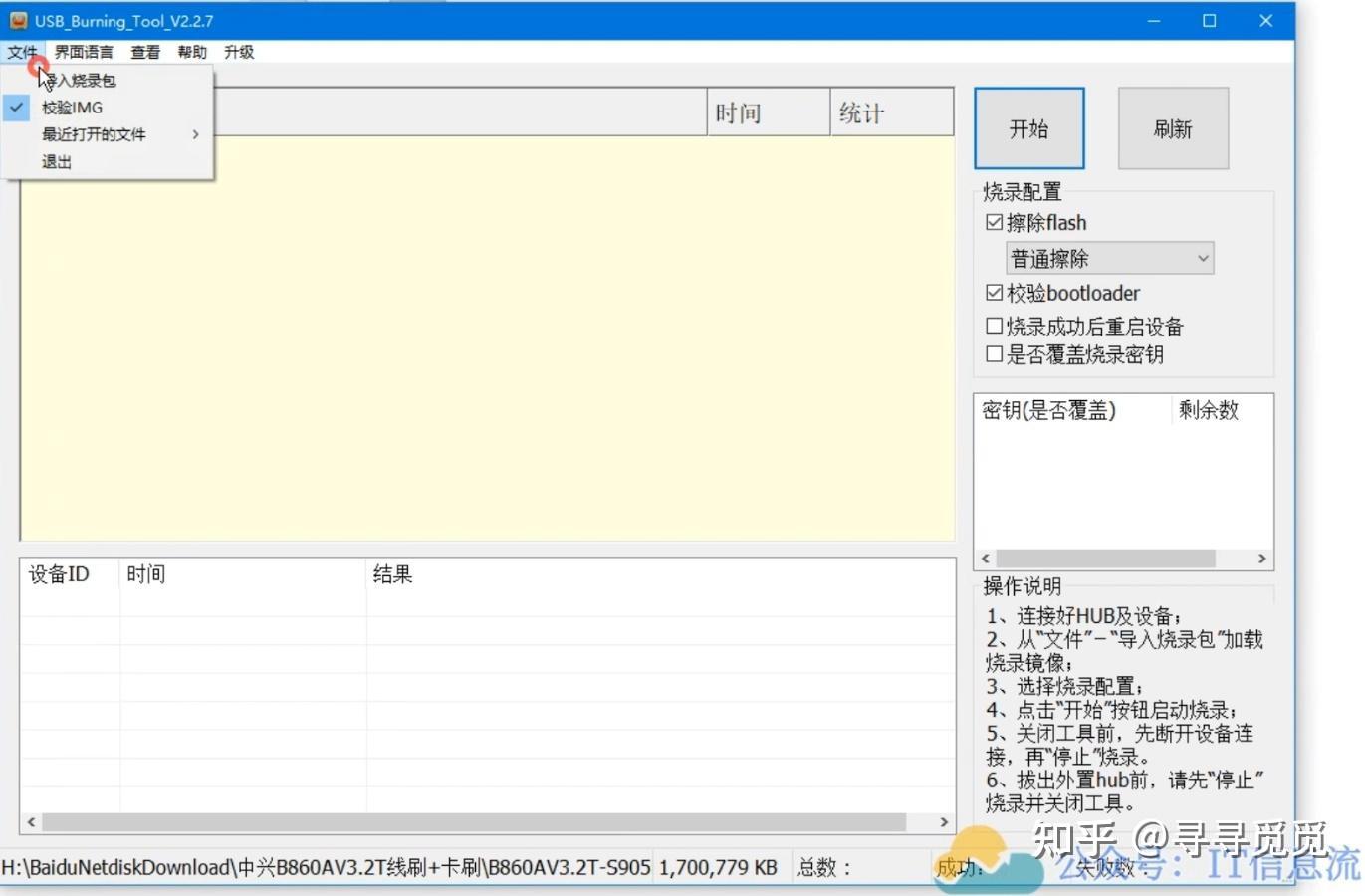
Task: Click the 开始 button
Action: point(1028,128)
